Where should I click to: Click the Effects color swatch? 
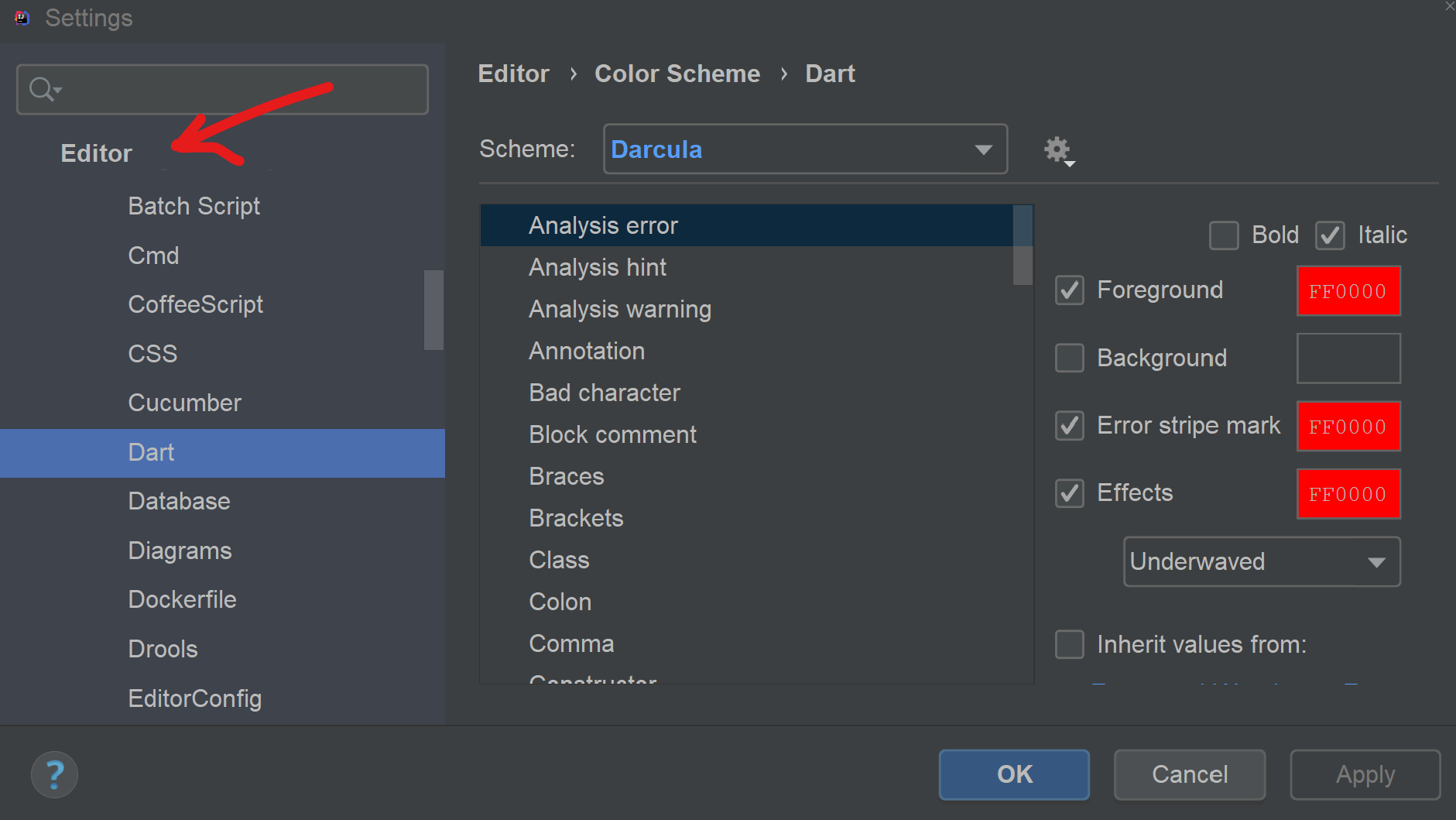[1348, 494]
